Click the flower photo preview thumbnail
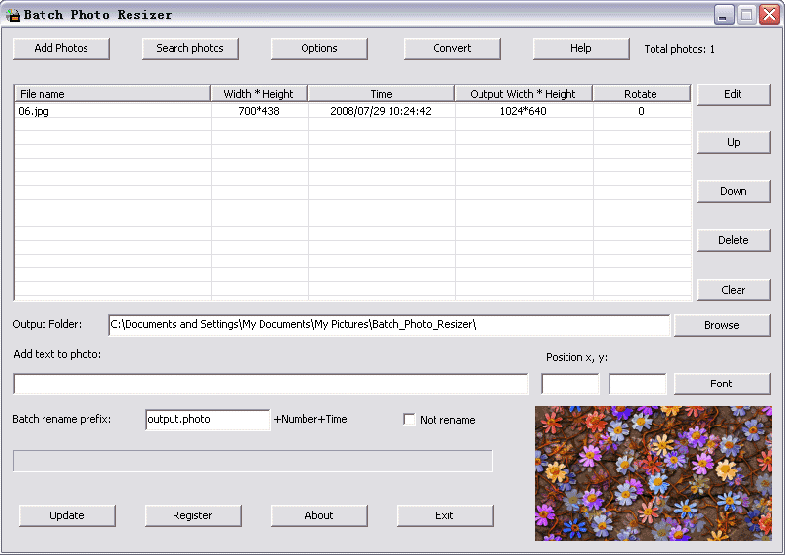The image size is (785, 555). [653, 473]
